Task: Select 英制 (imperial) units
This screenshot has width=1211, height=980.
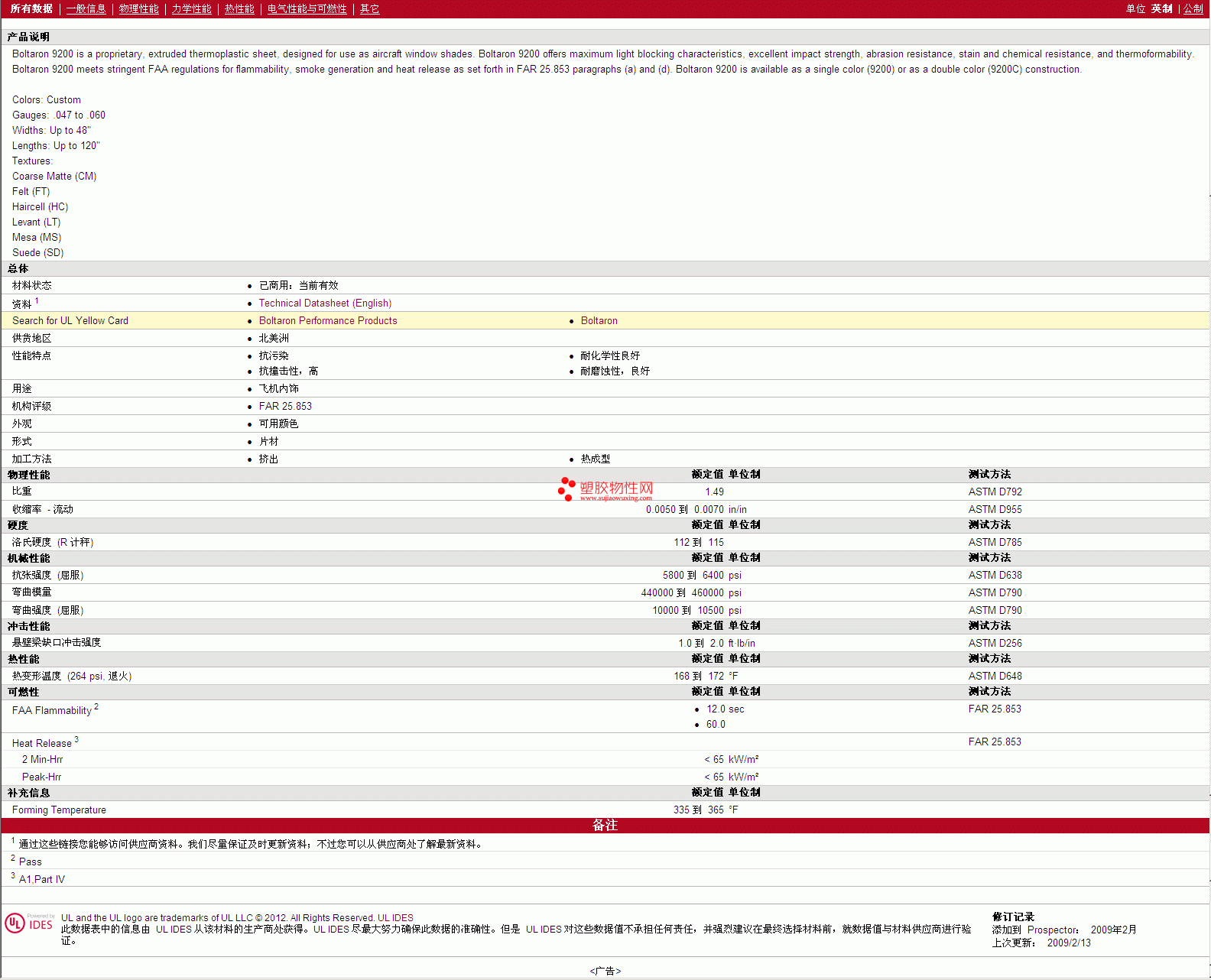Action: [1161, 9]
